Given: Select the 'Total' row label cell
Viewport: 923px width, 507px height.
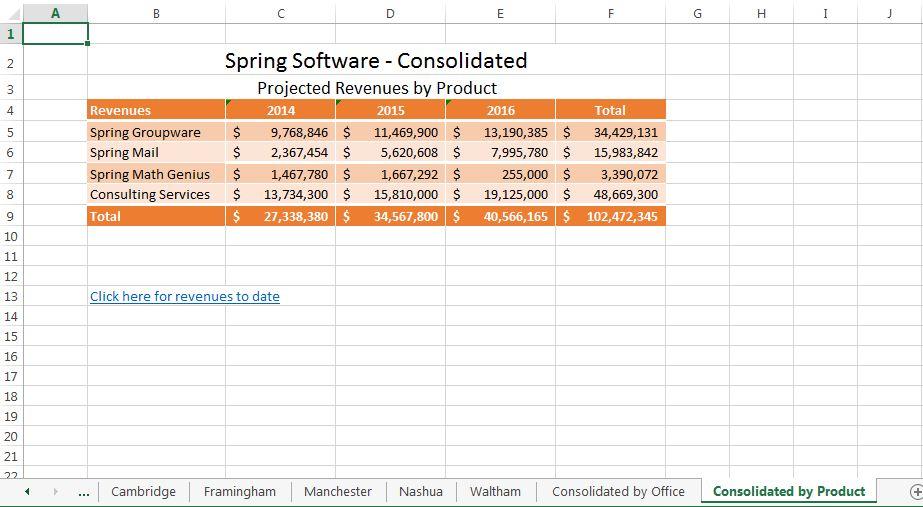Looking at the screenshot, I should [x=157, y=216].
